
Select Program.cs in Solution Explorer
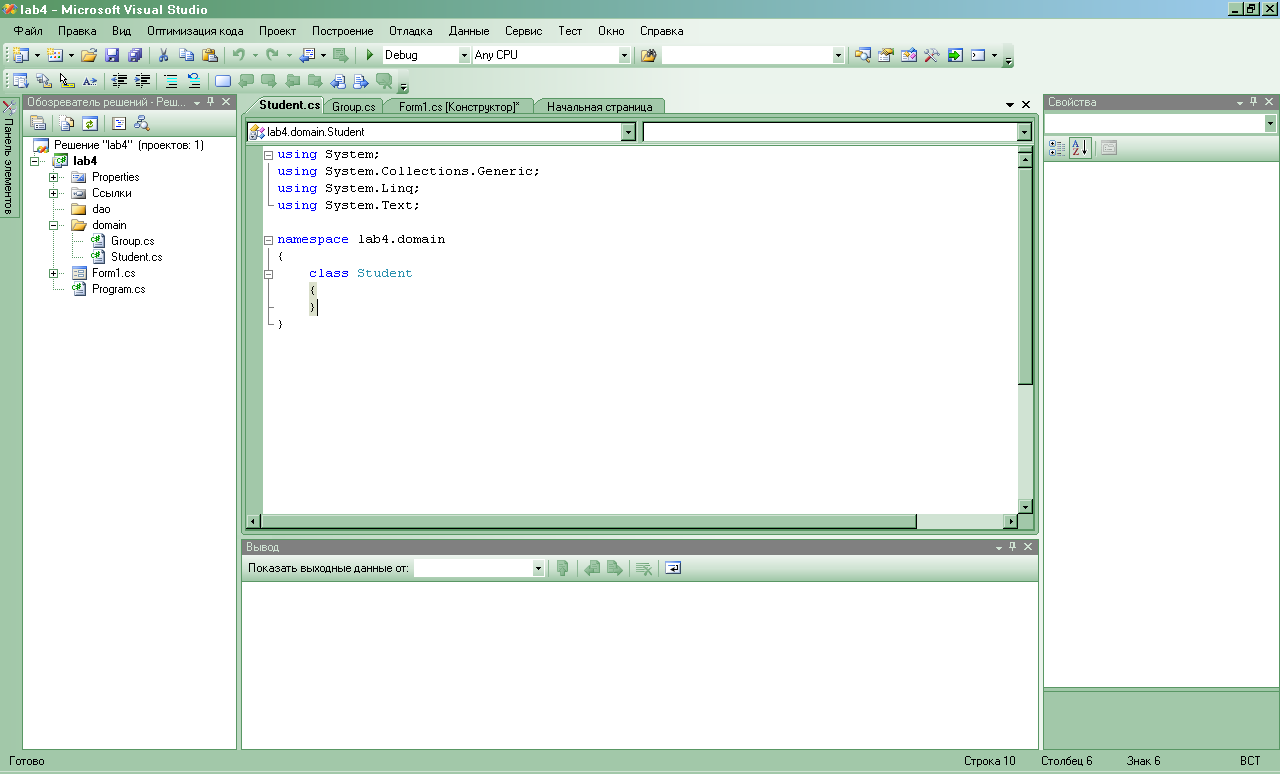coord(118,289)
